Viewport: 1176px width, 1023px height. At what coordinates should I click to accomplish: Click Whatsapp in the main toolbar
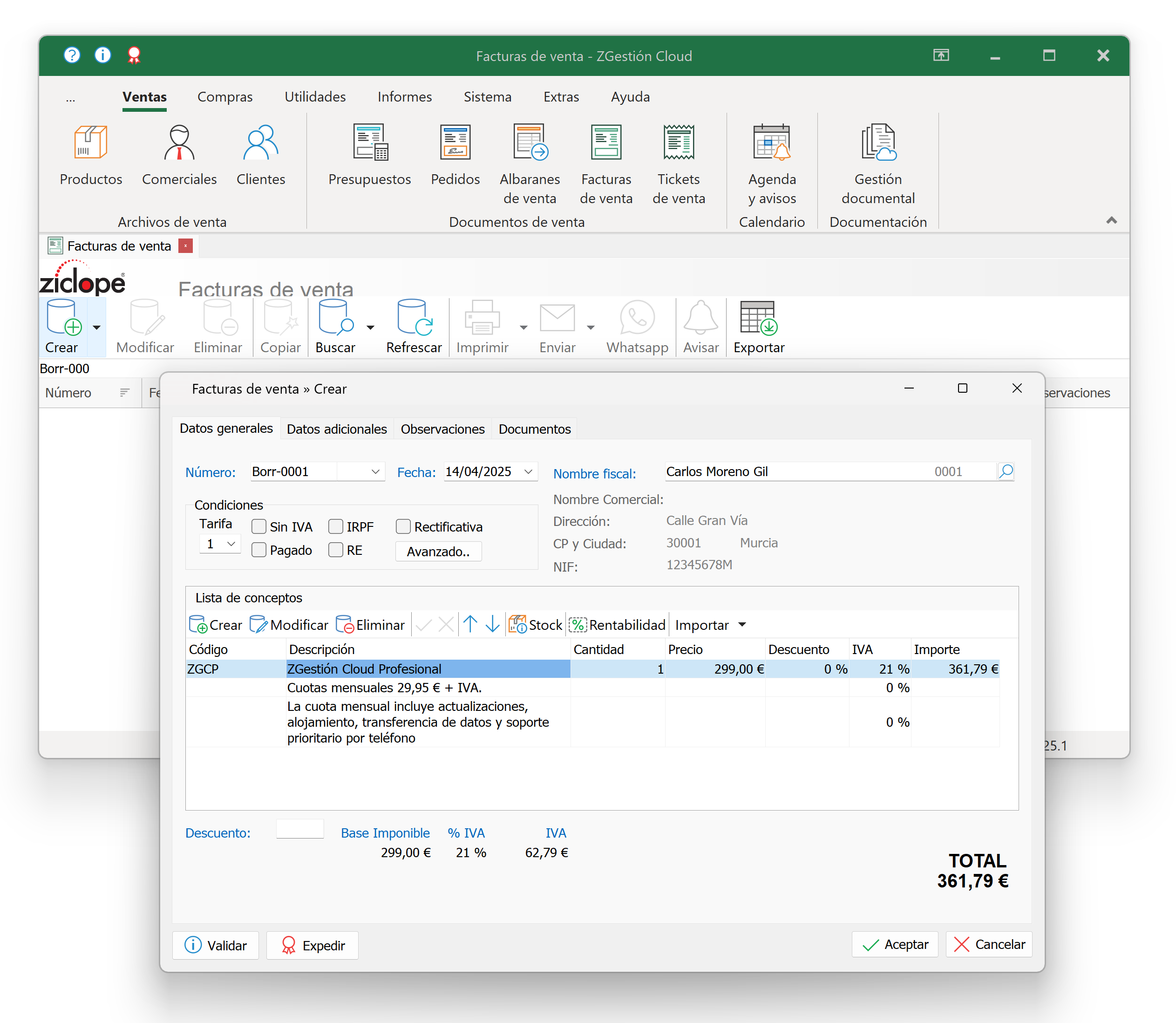637,327
